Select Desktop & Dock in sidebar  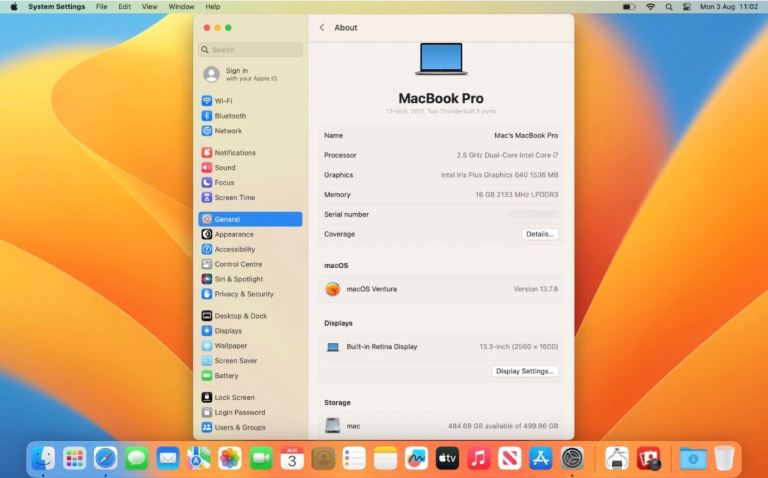coord(250,316)
